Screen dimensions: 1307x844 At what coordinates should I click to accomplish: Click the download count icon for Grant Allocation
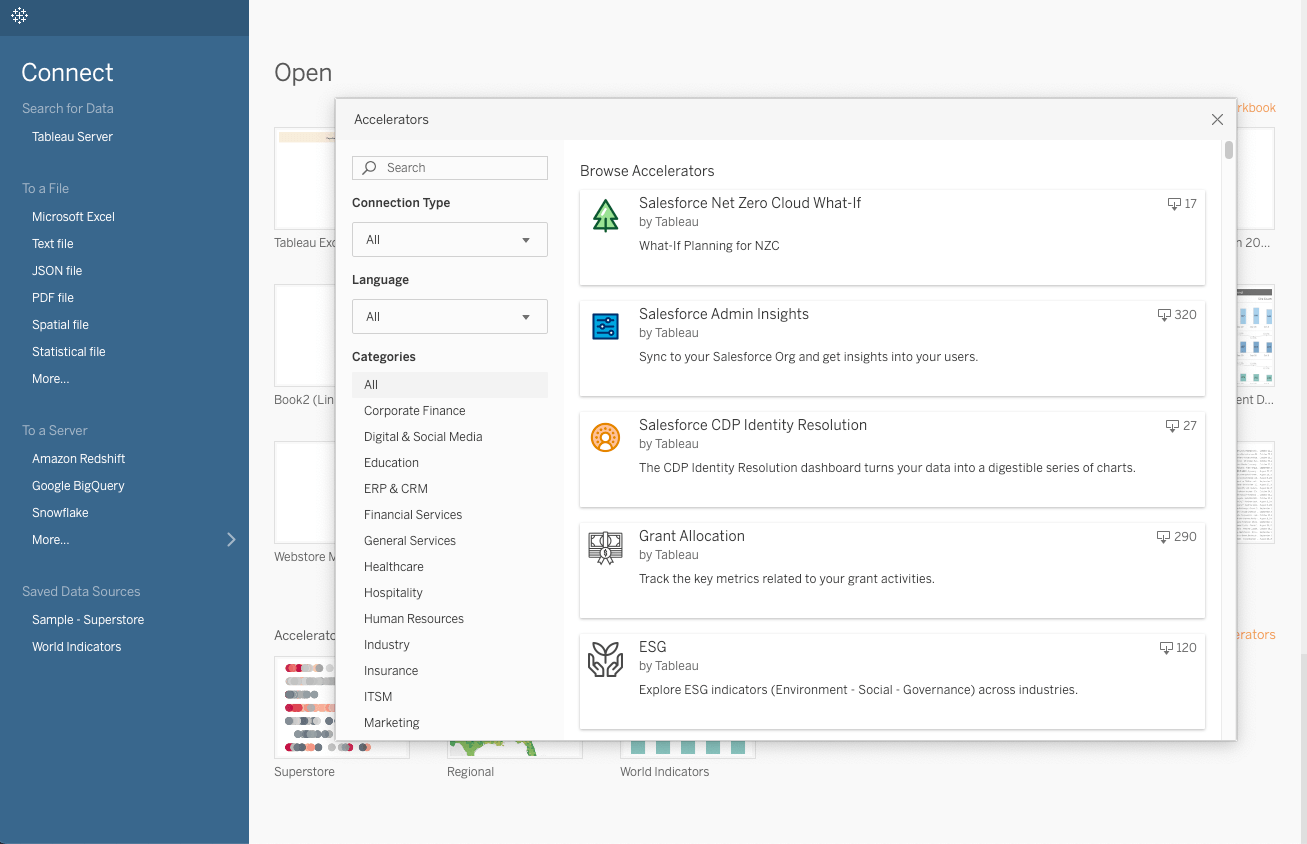click(1163, 537)
